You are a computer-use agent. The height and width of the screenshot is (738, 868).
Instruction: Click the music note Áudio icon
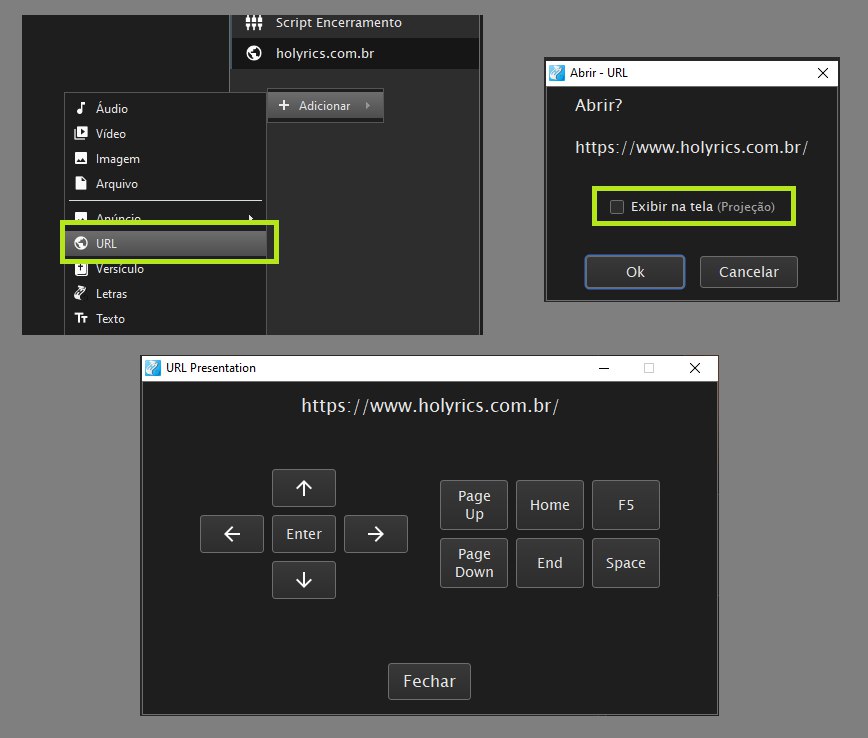click(x=81, y=108)
